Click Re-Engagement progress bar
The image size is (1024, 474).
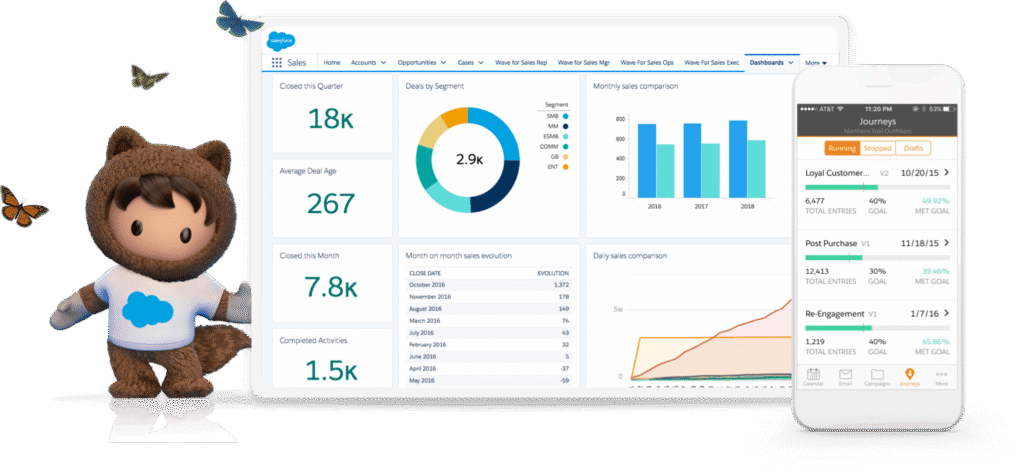tap(877, 328)
